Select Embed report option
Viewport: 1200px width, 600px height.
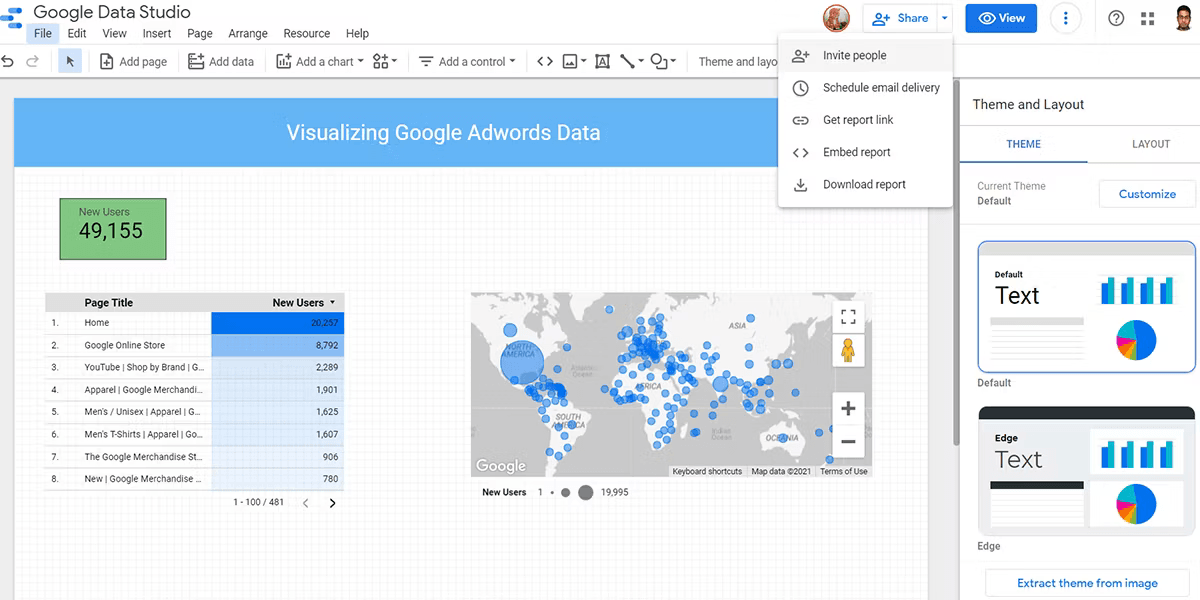(x=865, y=152)
